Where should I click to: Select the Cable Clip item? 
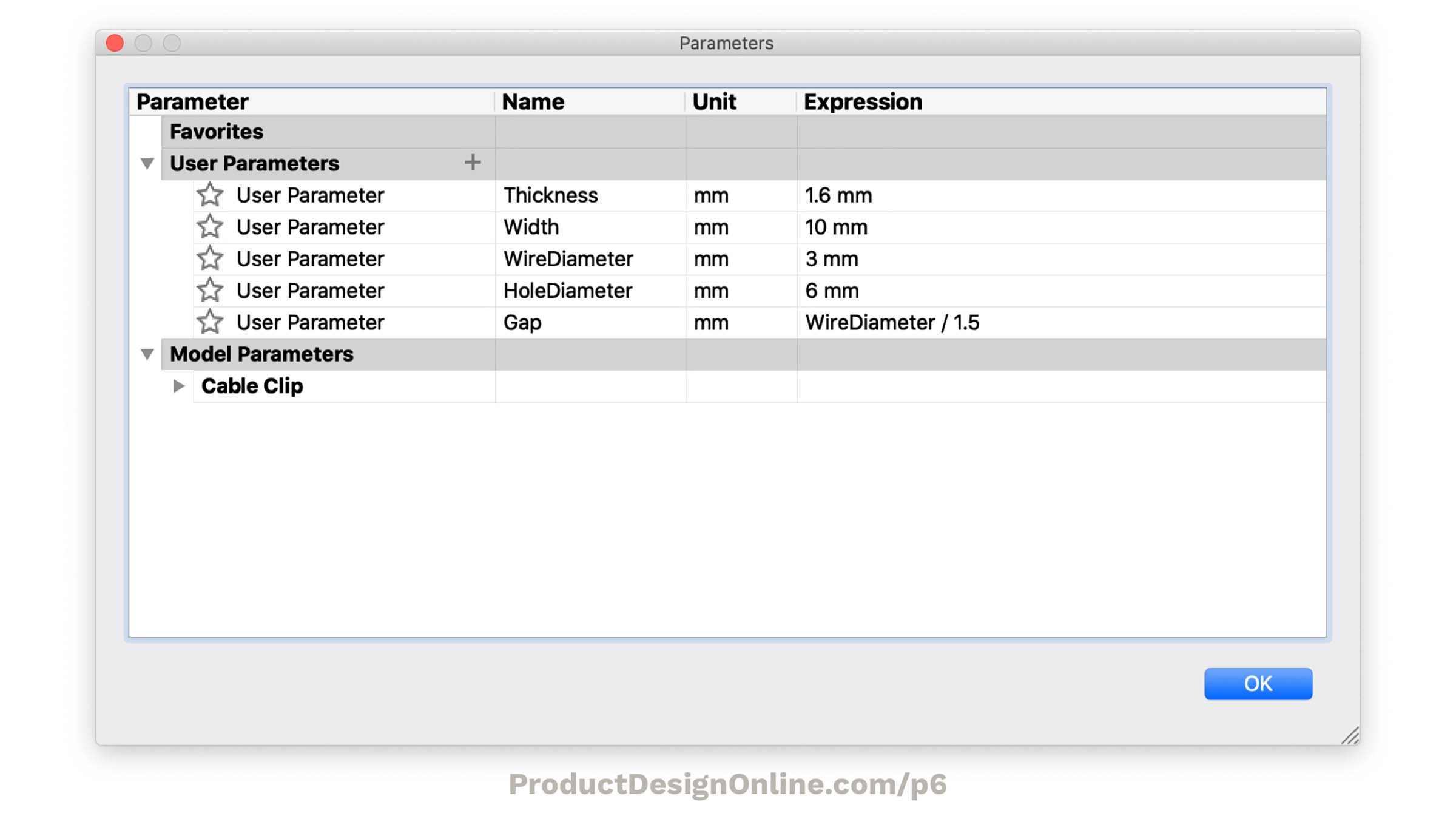[x=252, y=386]
